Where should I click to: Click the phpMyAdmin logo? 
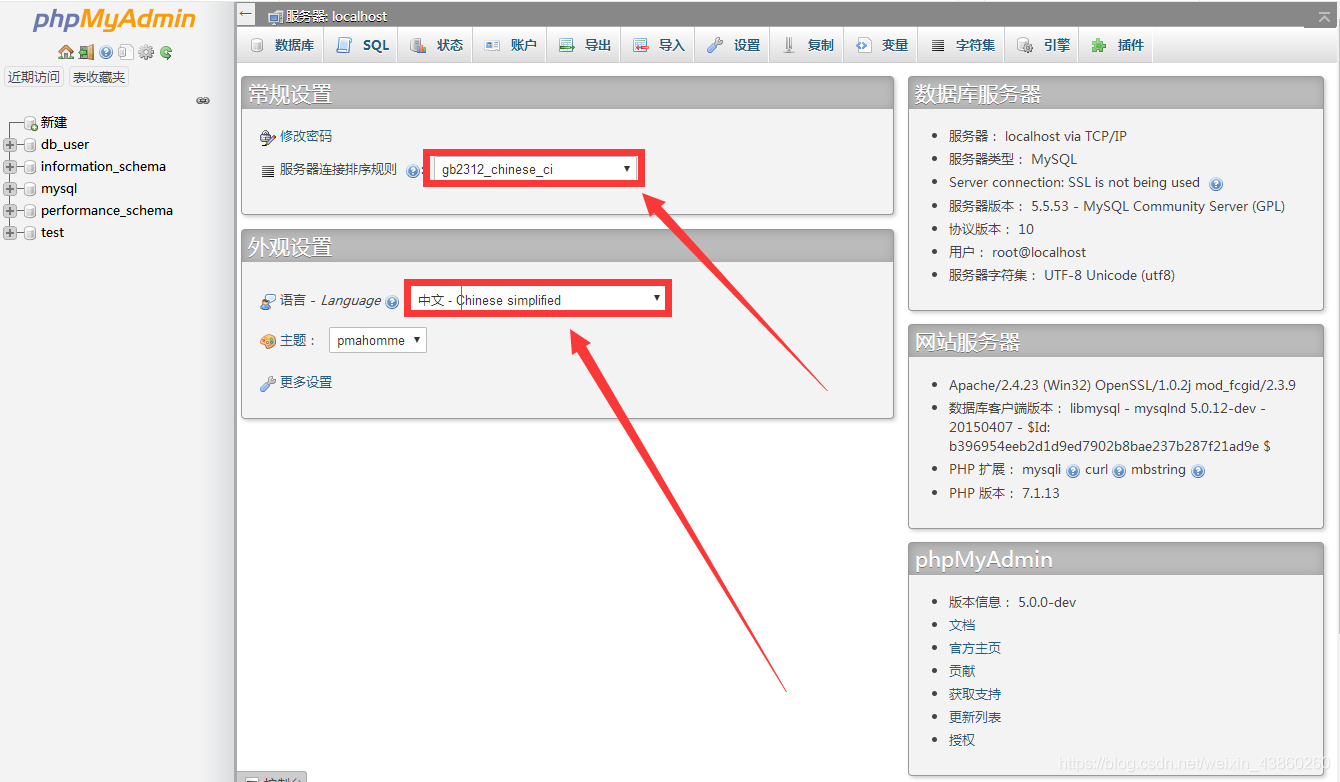114,20
